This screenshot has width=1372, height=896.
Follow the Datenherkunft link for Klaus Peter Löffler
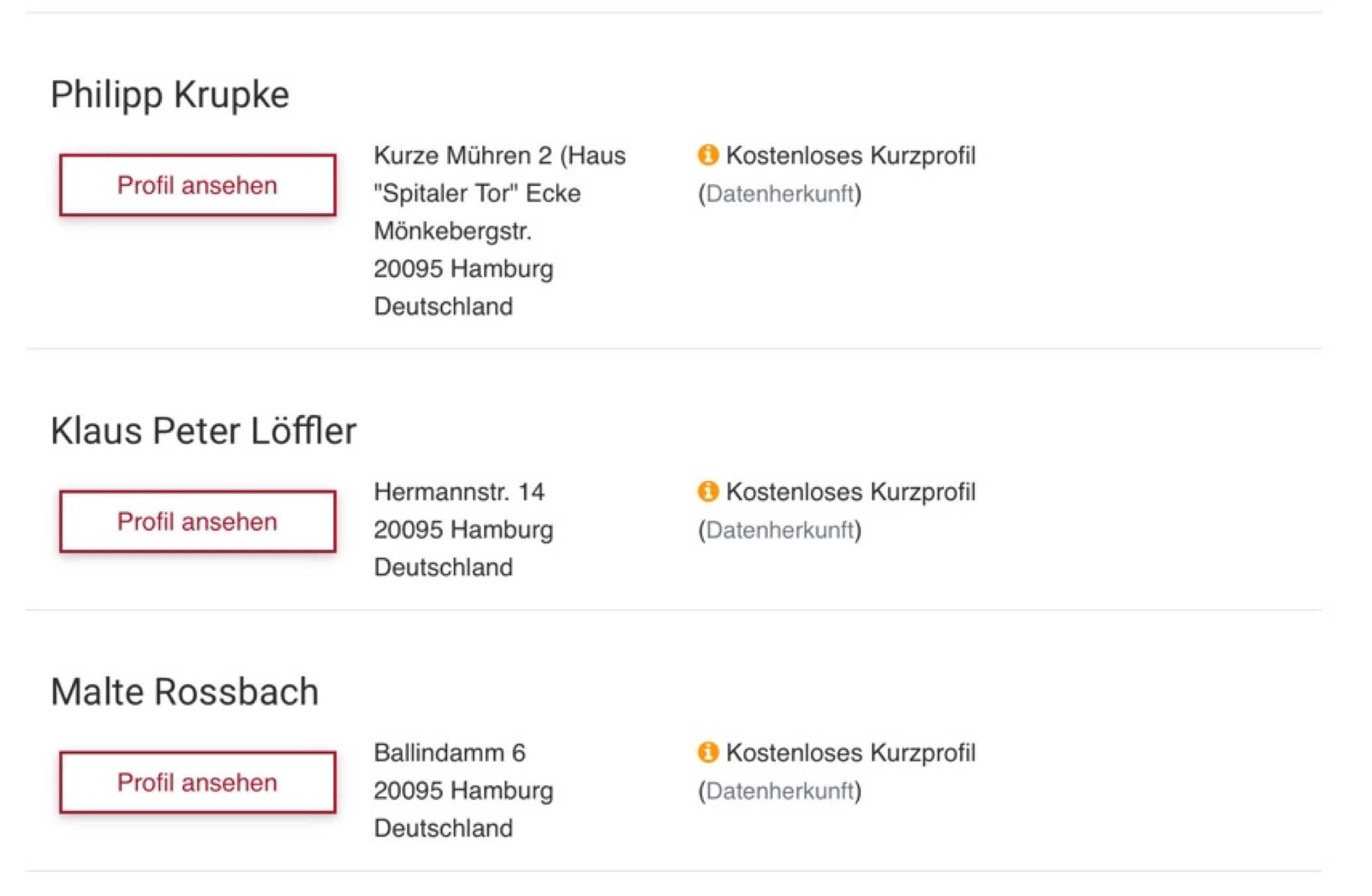coord(780,529)
